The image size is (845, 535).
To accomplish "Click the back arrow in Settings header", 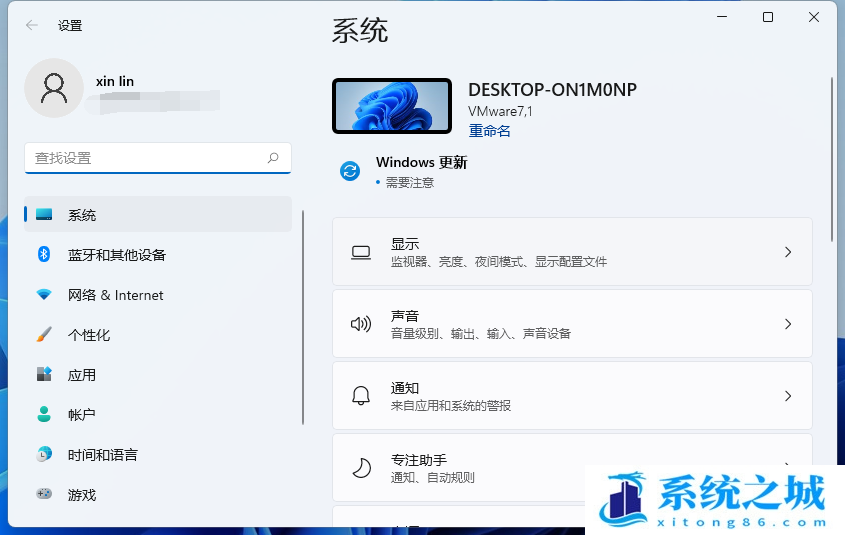I will pyautogui.click(x=32, y=25).
